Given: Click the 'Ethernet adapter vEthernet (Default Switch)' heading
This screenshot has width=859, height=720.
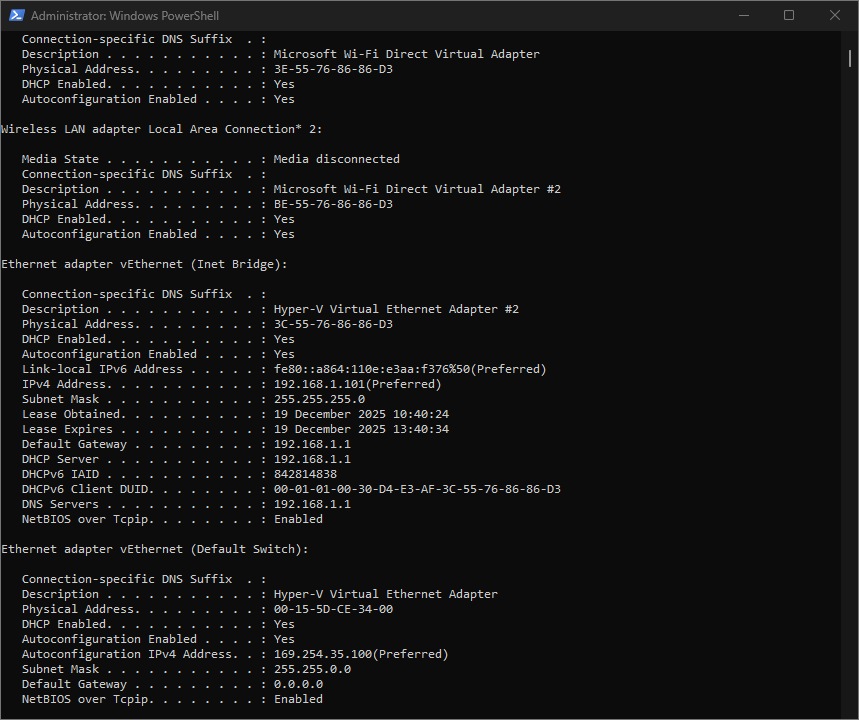Looking at the screenshot, I should [x=155, y=549].
